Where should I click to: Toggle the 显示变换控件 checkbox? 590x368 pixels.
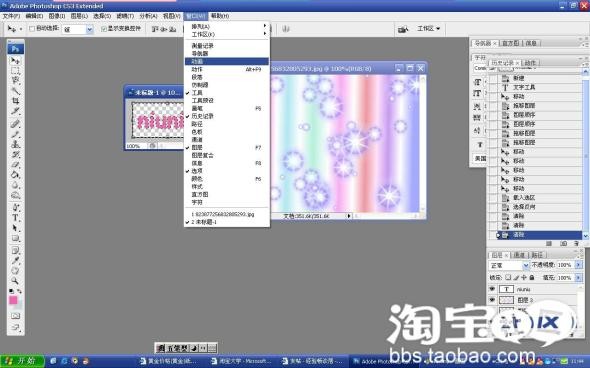(x=104, y=29)
